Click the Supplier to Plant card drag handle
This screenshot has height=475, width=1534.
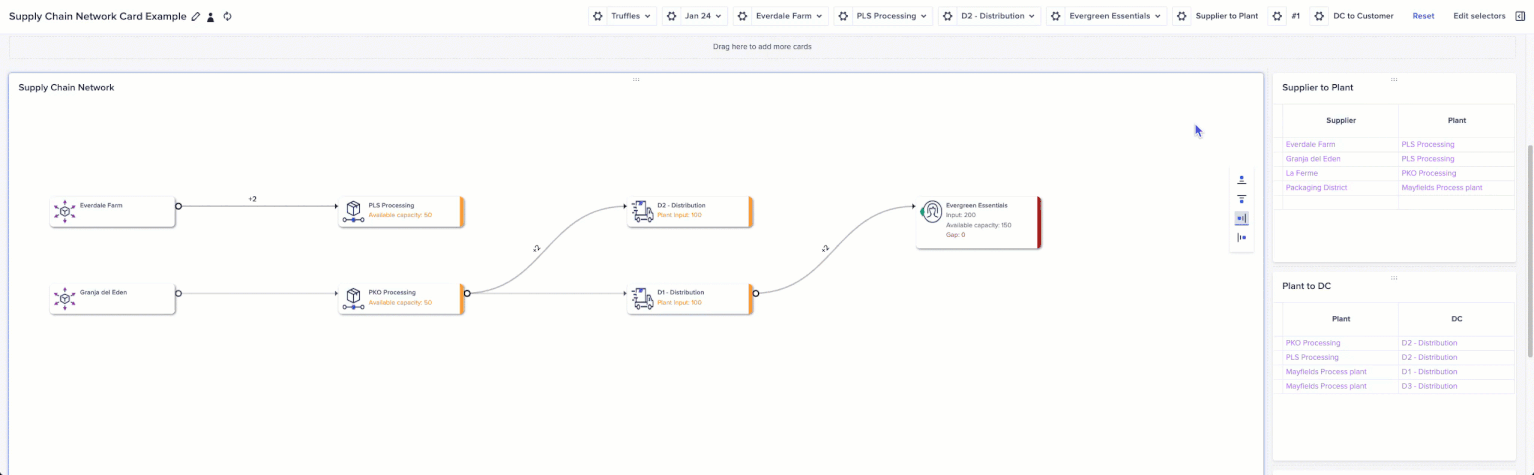tap(1394, 79)
